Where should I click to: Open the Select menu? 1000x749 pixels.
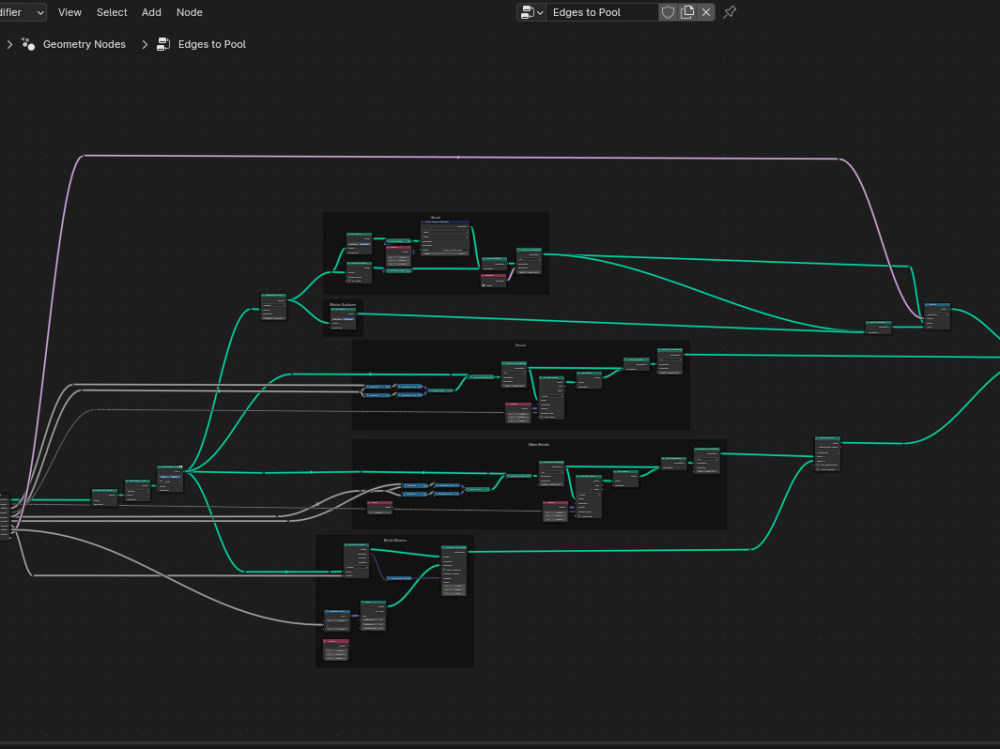coord(112,12)
